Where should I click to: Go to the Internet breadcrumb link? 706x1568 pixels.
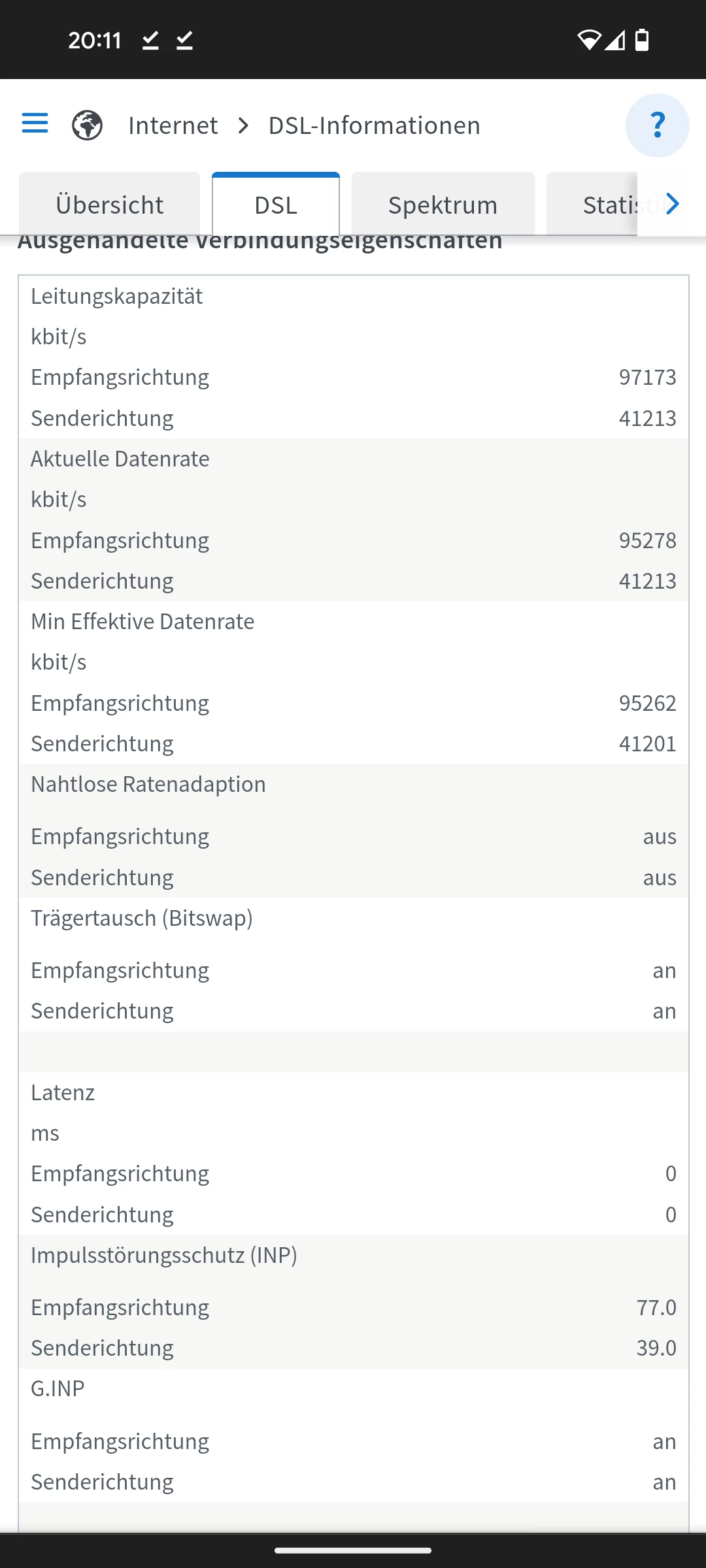pos(173,125)
